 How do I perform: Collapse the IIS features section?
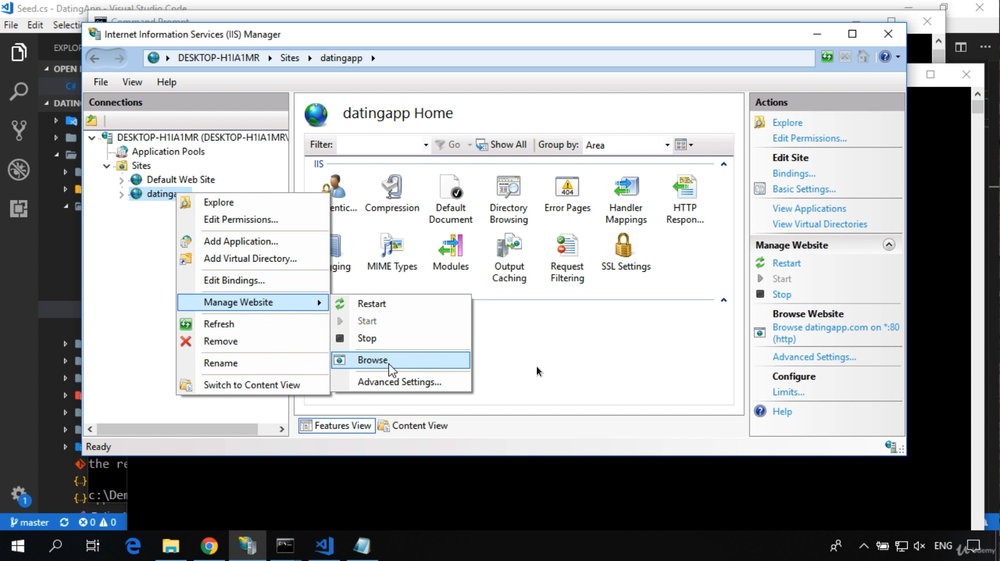coord(723,164)
